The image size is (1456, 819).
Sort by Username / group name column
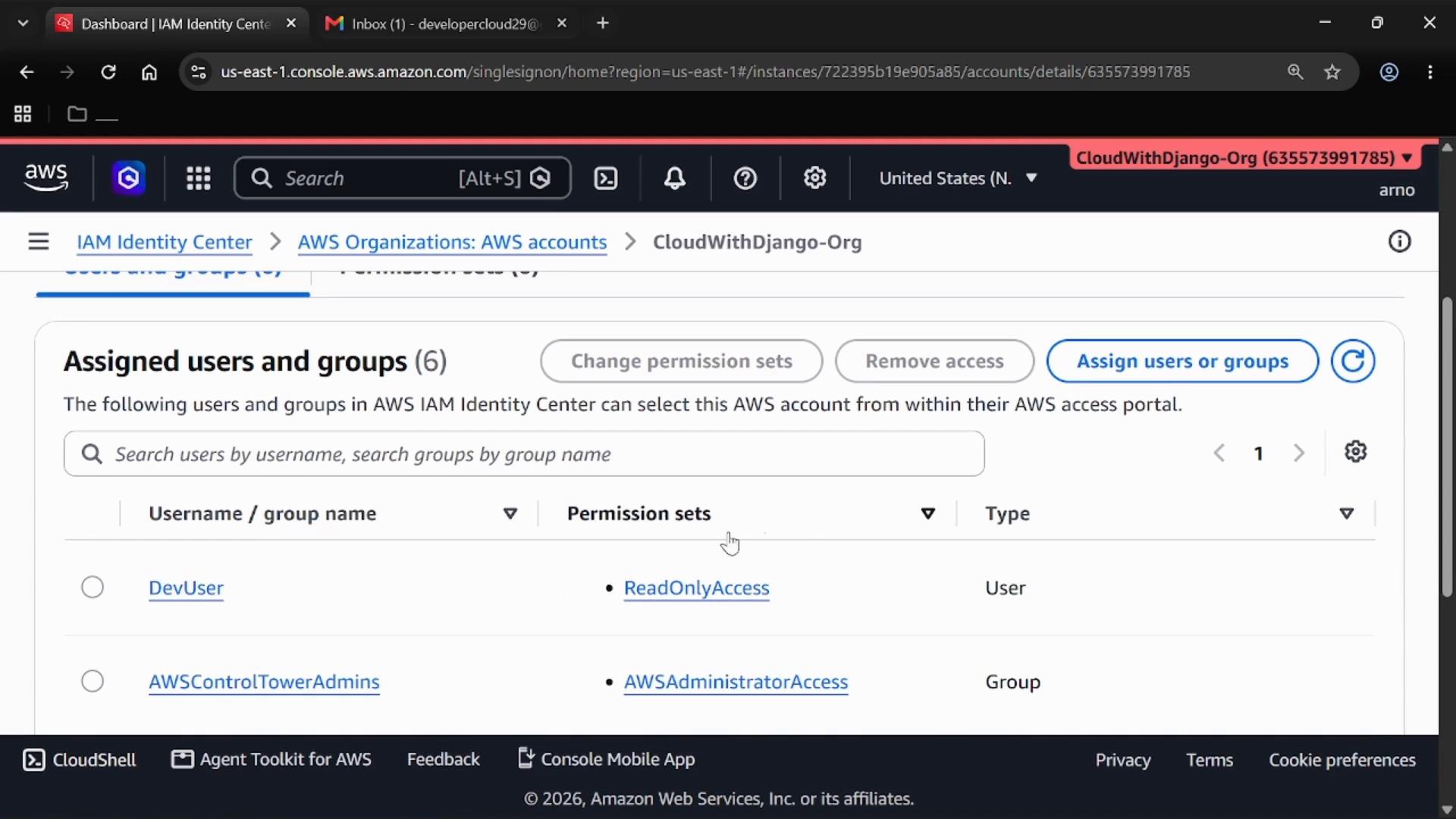(x=510, y=514)
